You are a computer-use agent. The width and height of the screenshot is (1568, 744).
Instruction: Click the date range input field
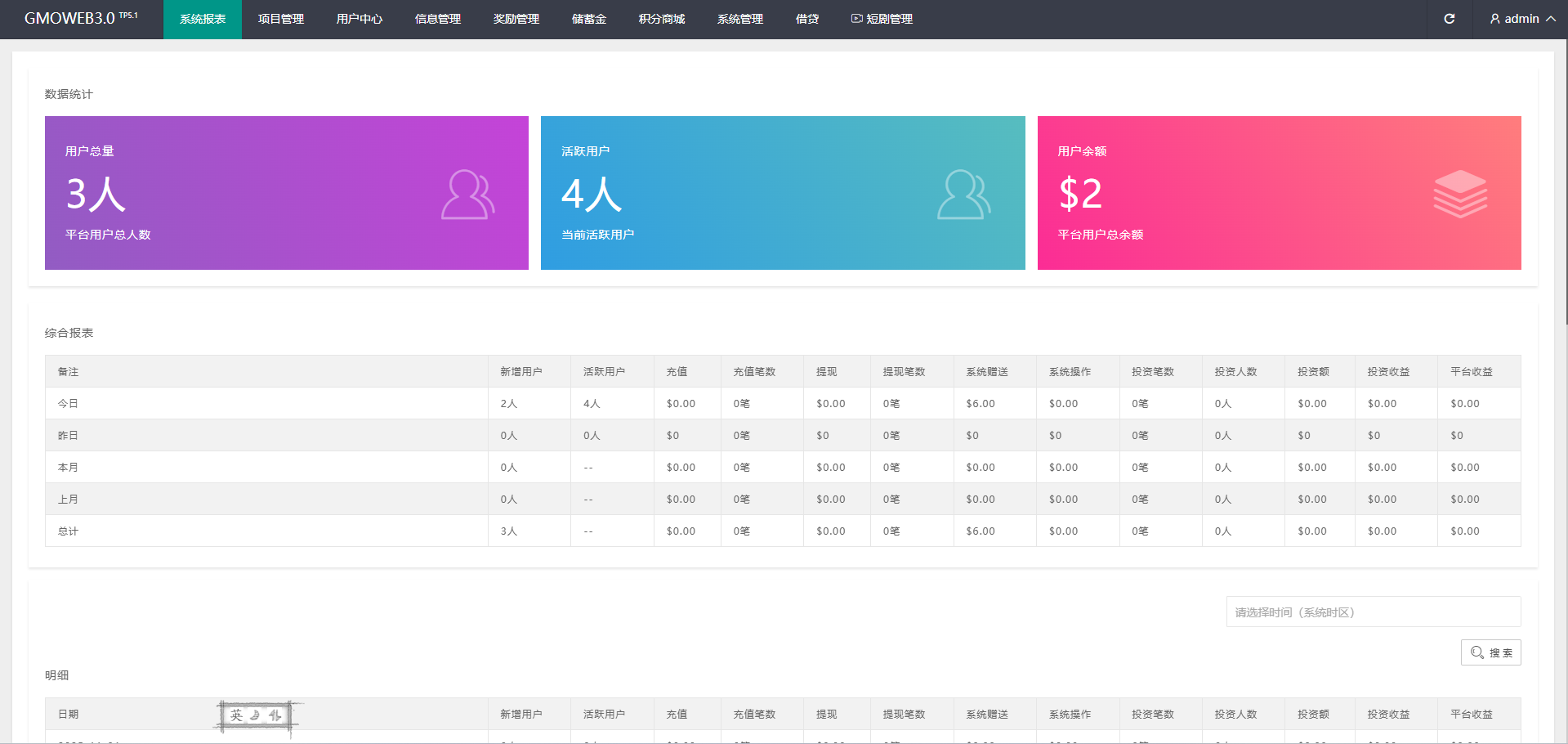[1373, 612]
